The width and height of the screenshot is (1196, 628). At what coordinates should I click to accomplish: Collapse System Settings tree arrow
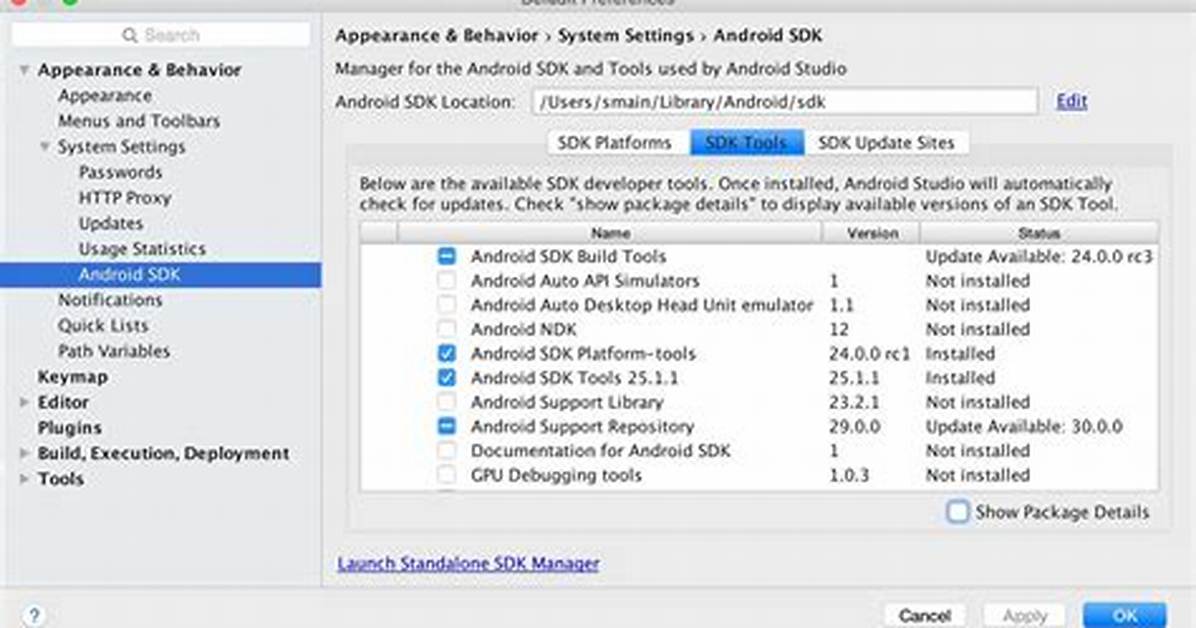[x=45, y=147]
